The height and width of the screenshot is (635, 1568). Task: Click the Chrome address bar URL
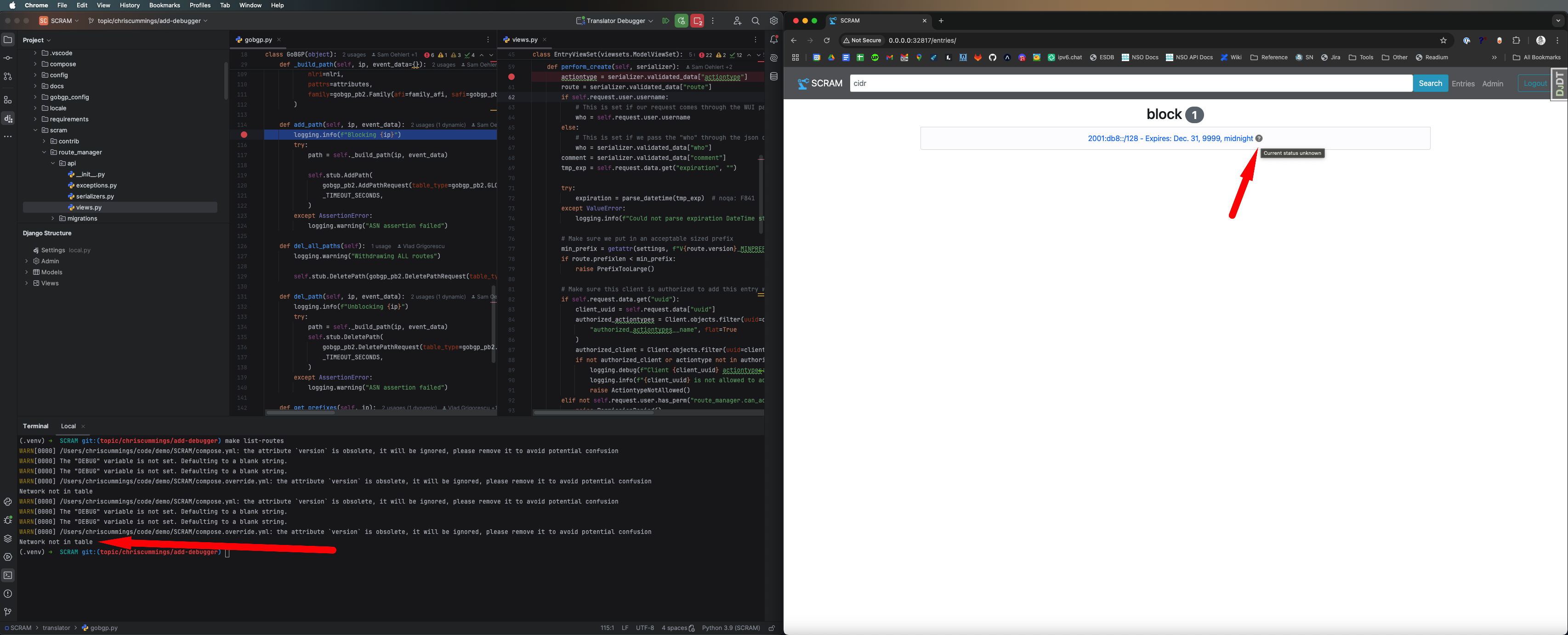tap(922, 40)
